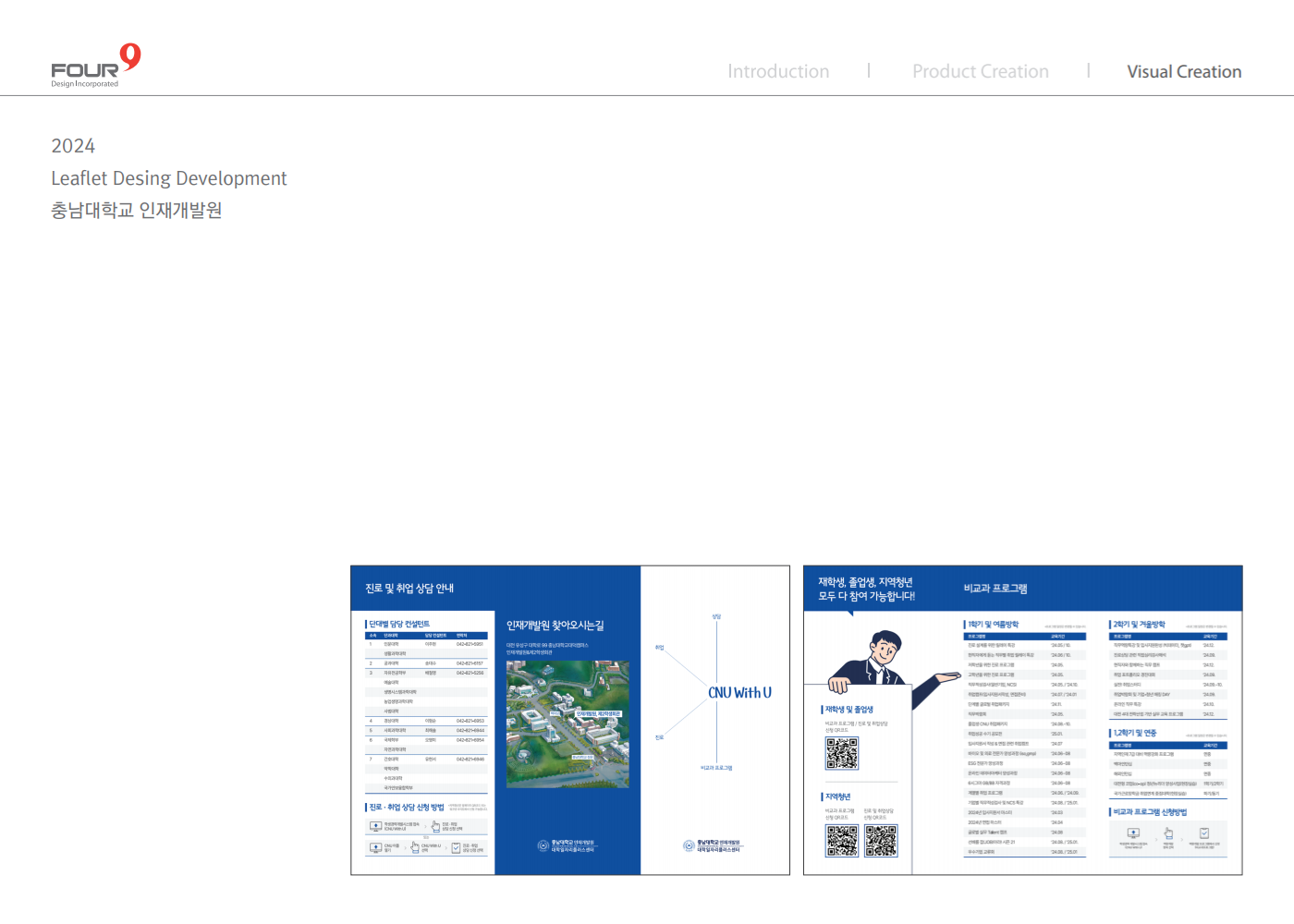Image resolution: width=1294 pixels, height=924 pixels.
Task: Click the '지역청년' heading on the leaflet
Action: [837, 796]
